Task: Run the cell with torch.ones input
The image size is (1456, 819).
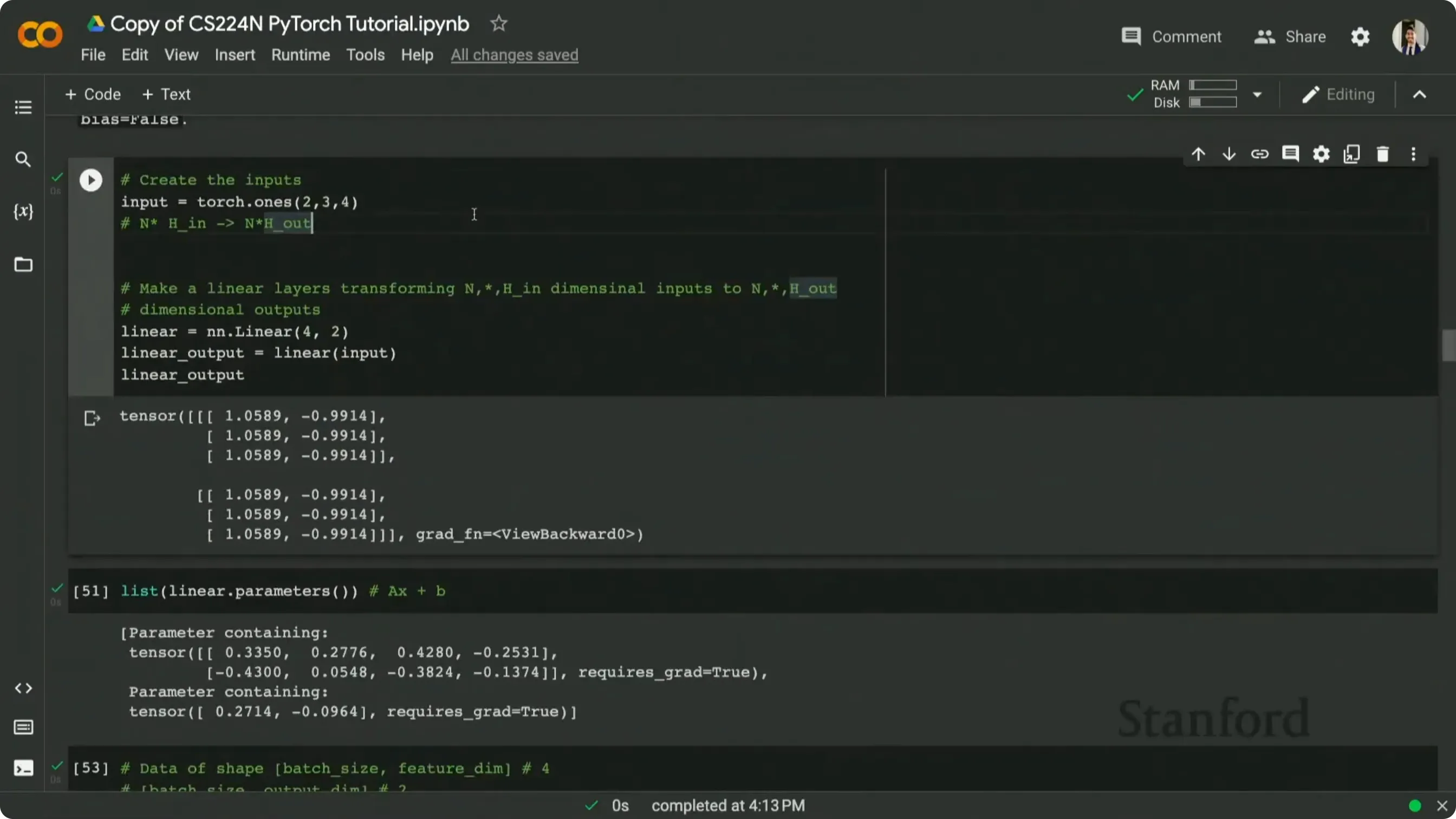Action: 91,180
